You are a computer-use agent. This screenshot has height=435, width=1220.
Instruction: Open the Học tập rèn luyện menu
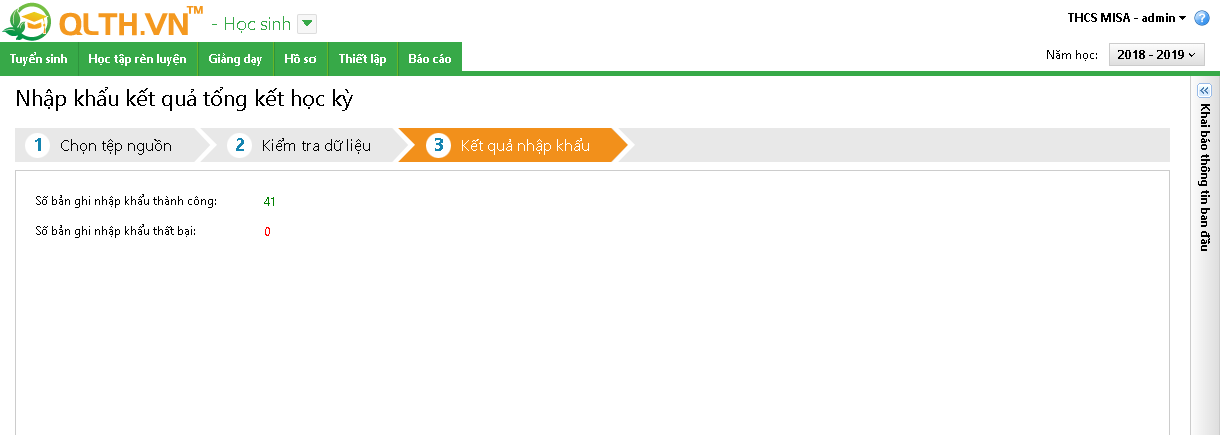[137, 59]
